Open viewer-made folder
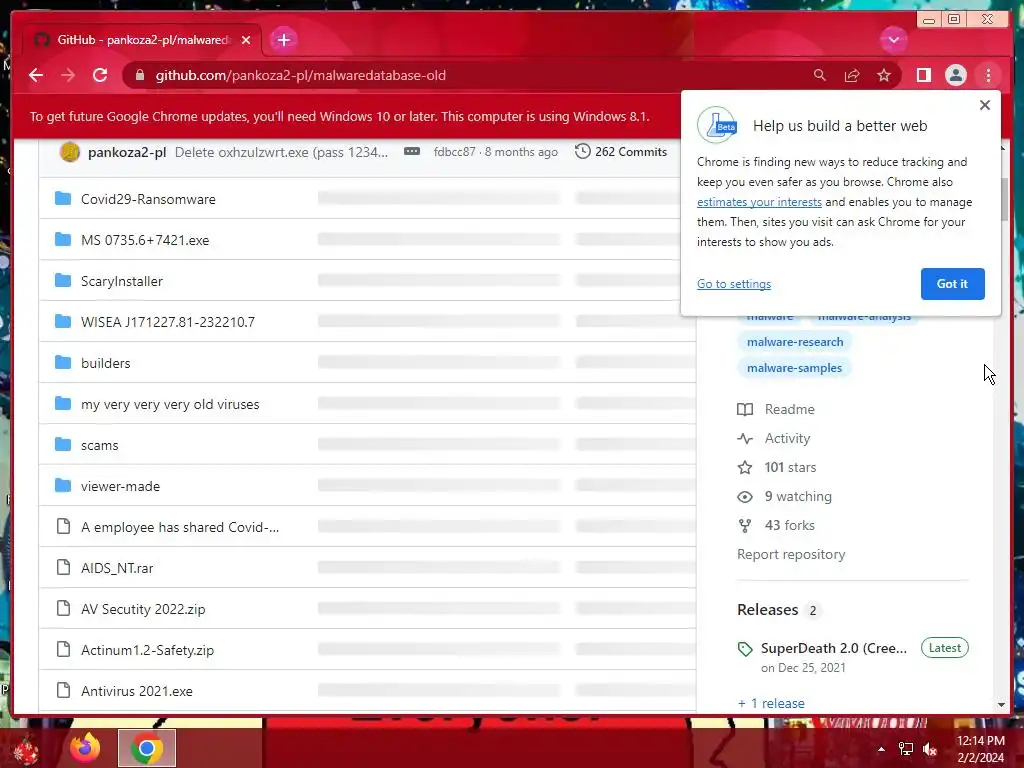The image size is (1024, 768). (120, 487)
